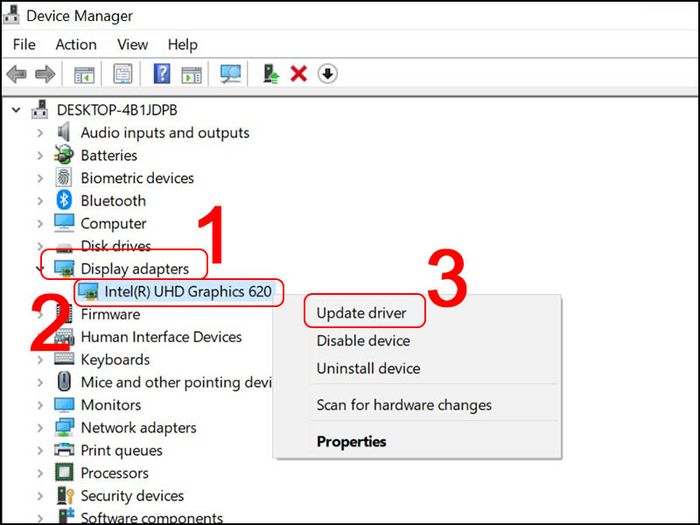Choose Properties from context menu
700x525 pixels.
tap(351, 442)
